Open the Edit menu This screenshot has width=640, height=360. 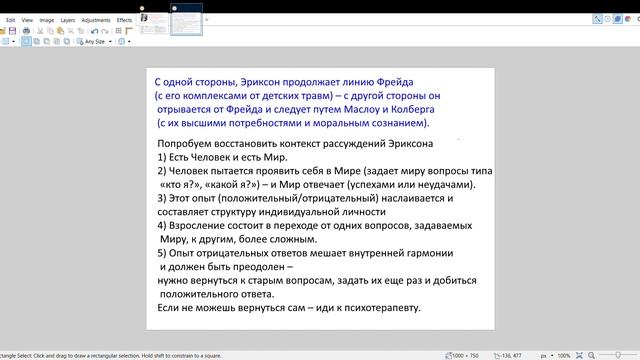tap(11, 20)
